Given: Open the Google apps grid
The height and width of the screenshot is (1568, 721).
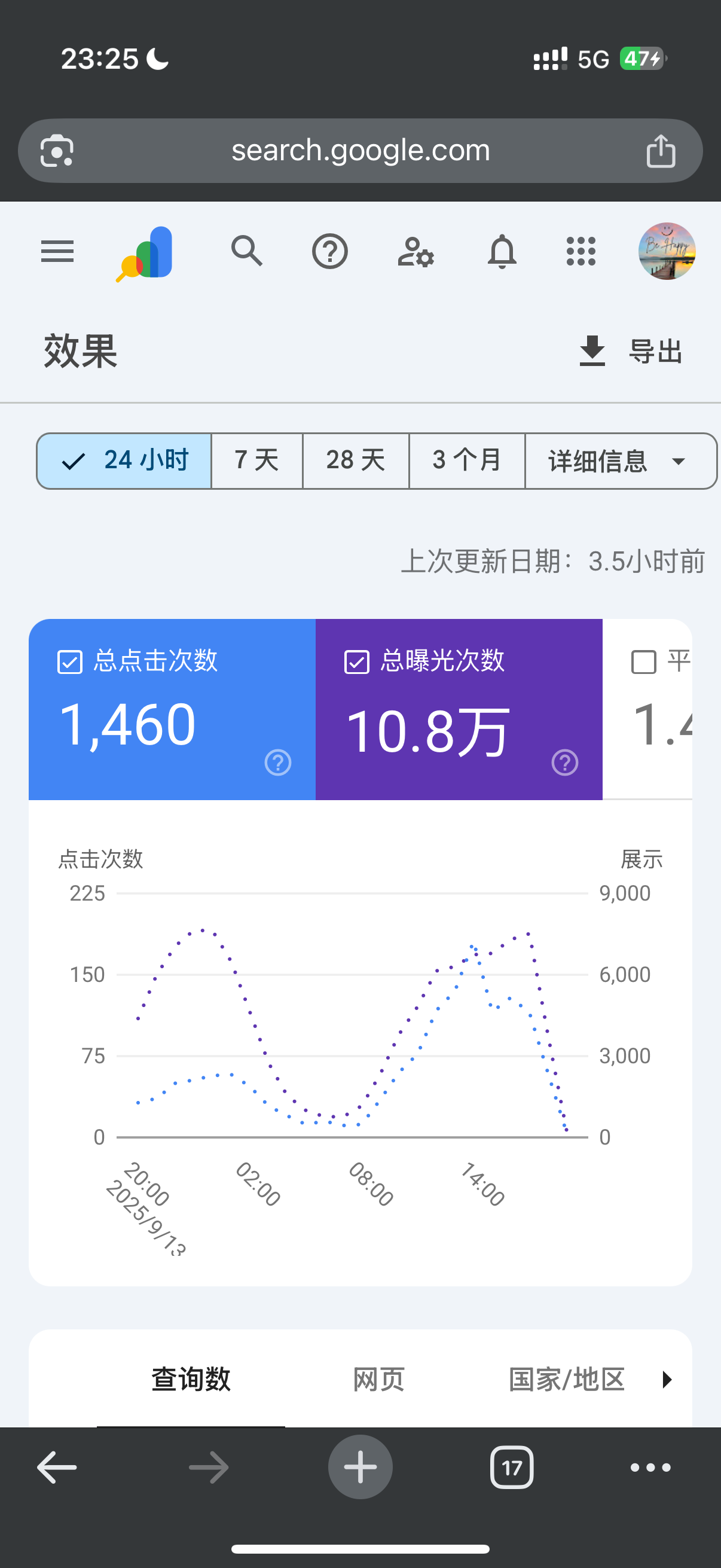Looking at the screenshot, I should [581, 251].
